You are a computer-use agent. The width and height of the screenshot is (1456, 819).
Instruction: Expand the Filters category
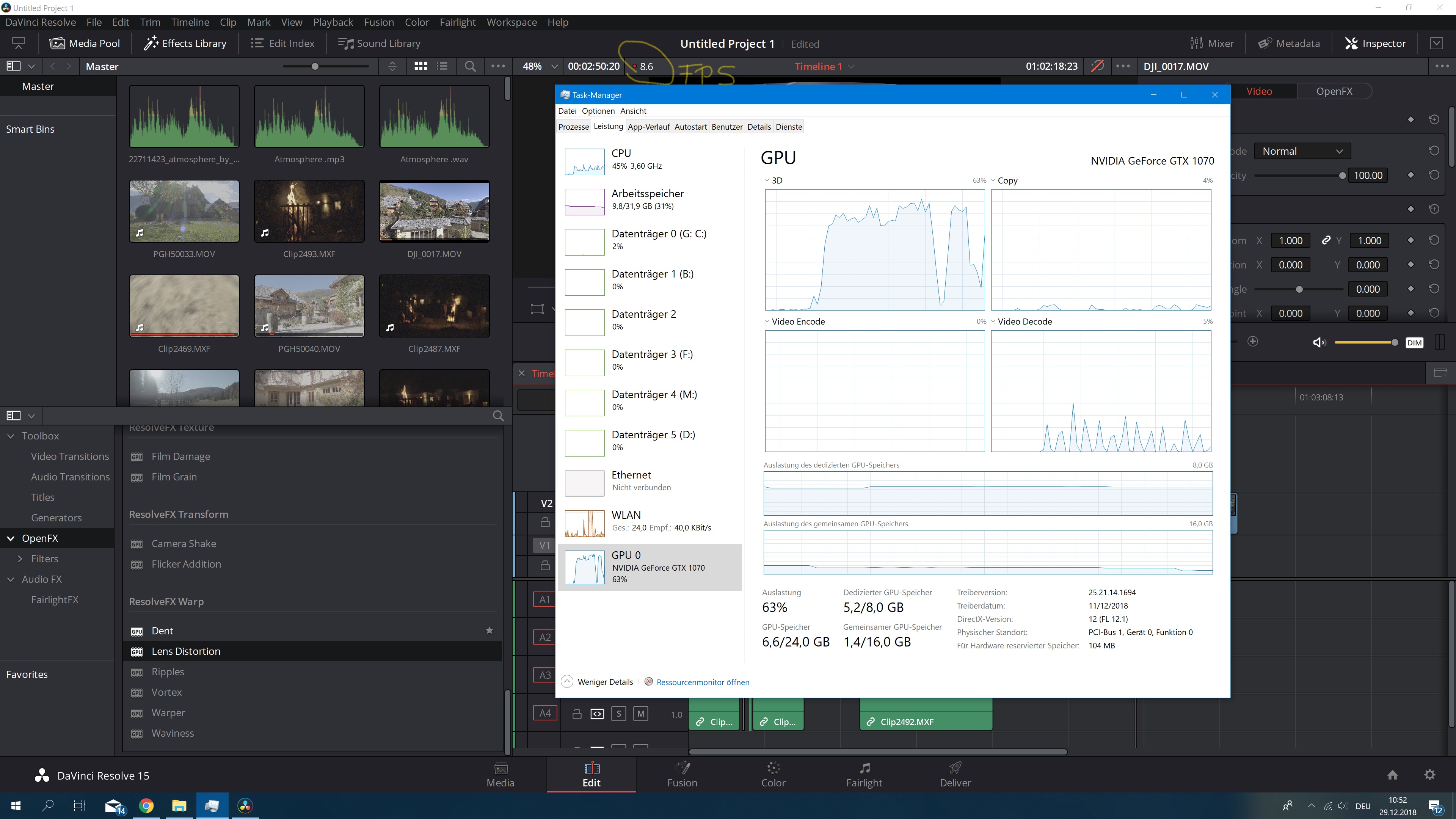pyautogui.click(x=20, y=559)
